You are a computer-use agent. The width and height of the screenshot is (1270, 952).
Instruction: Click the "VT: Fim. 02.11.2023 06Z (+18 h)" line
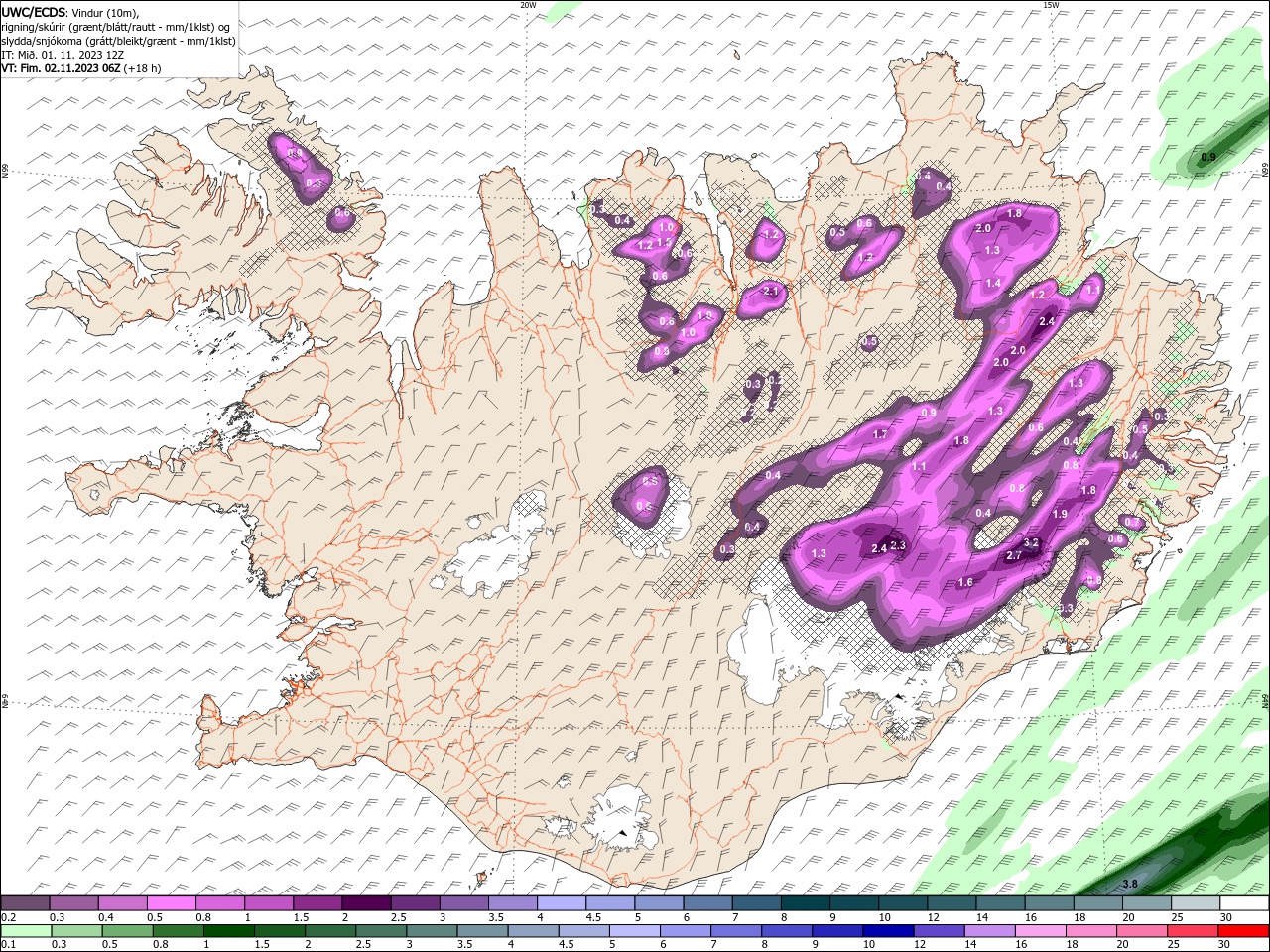[x=81, y=68]
